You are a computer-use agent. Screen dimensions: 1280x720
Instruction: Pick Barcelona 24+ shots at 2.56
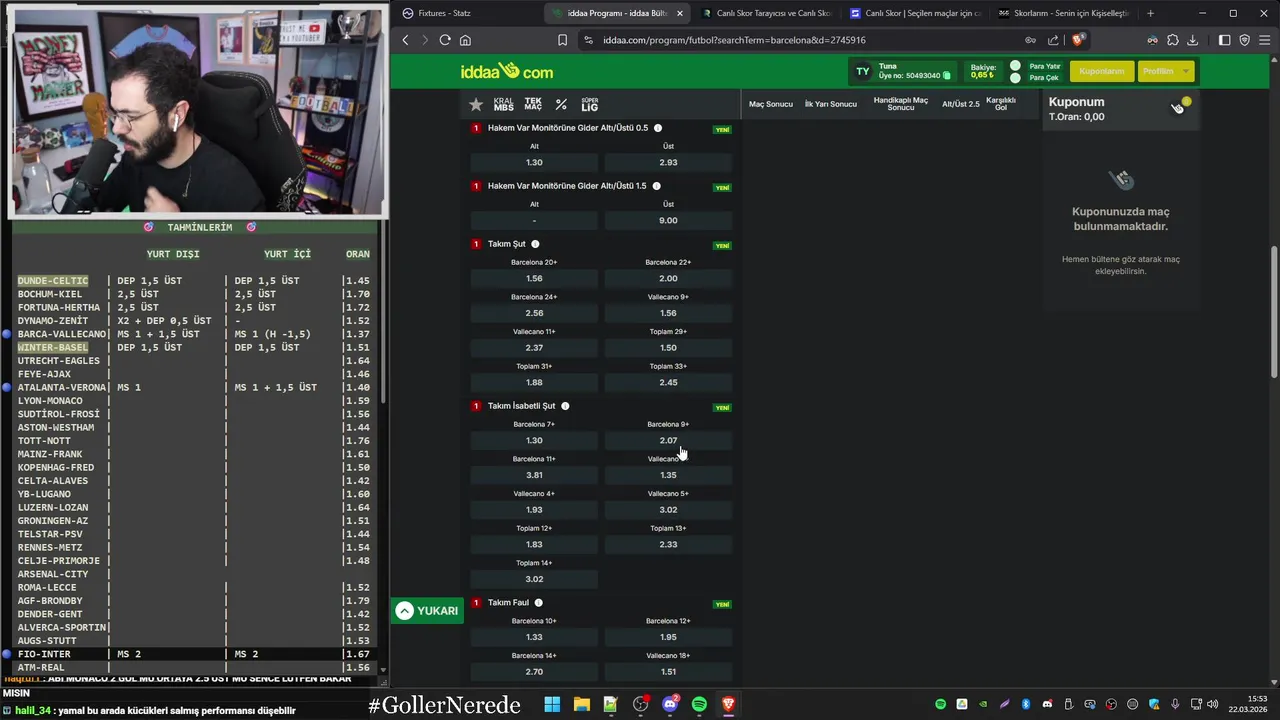coord(534,313)
